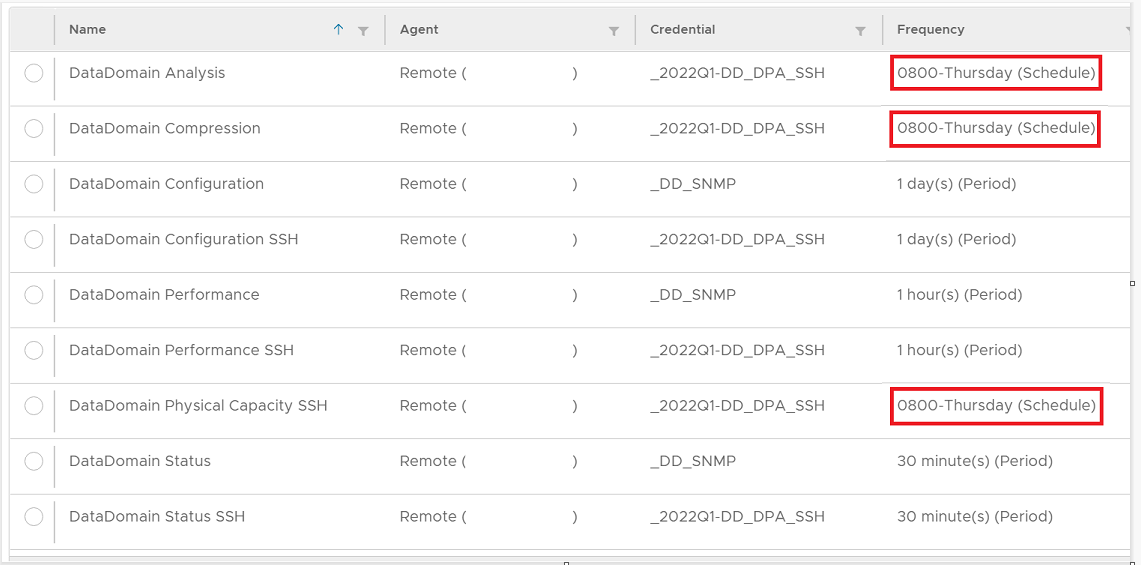Click the ascending sort arrow in Name column
Screen dimensions: 1141x565
[x=338, y=30]
